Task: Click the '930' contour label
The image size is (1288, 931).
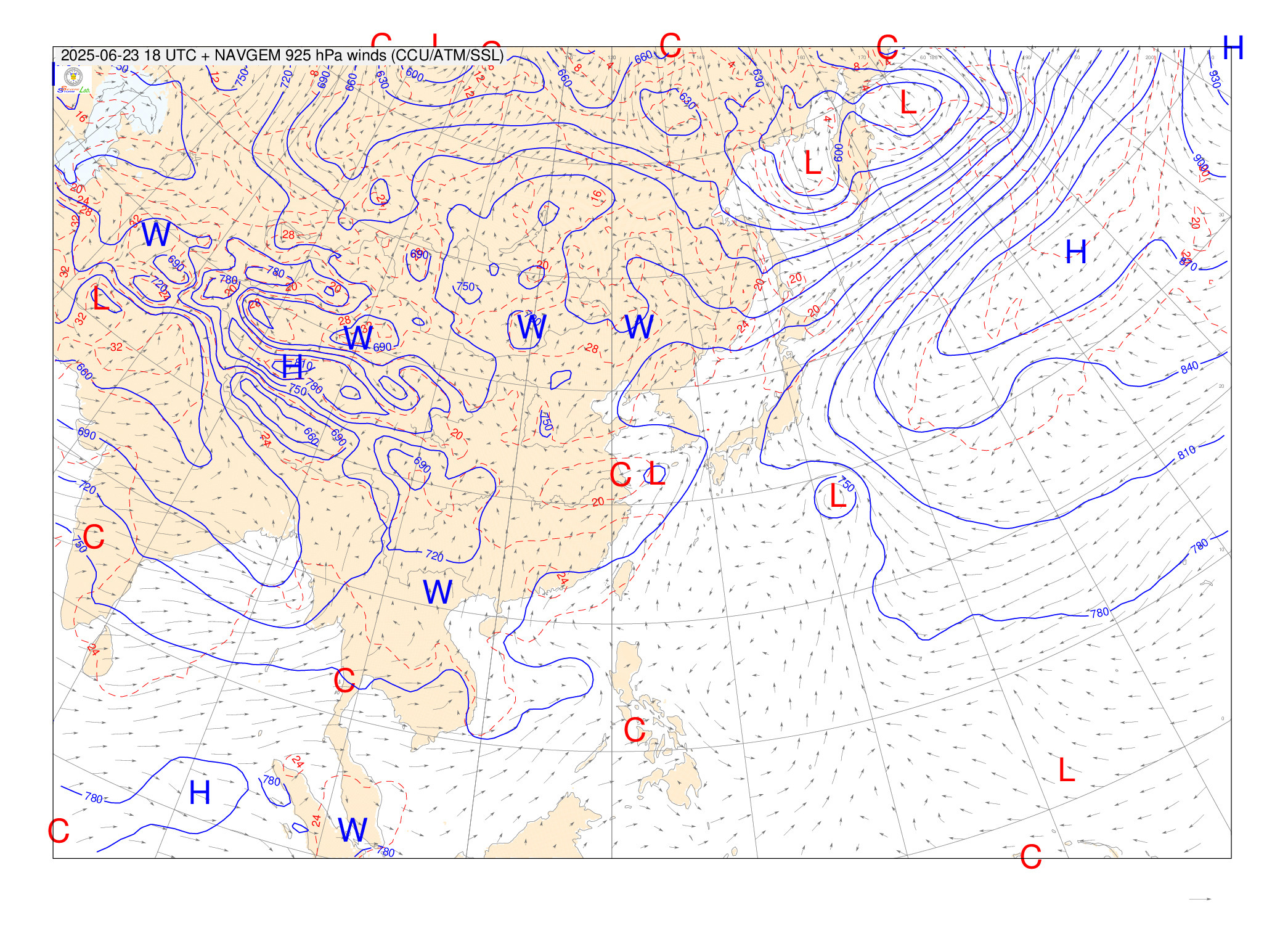Action: pos(1214,79)
